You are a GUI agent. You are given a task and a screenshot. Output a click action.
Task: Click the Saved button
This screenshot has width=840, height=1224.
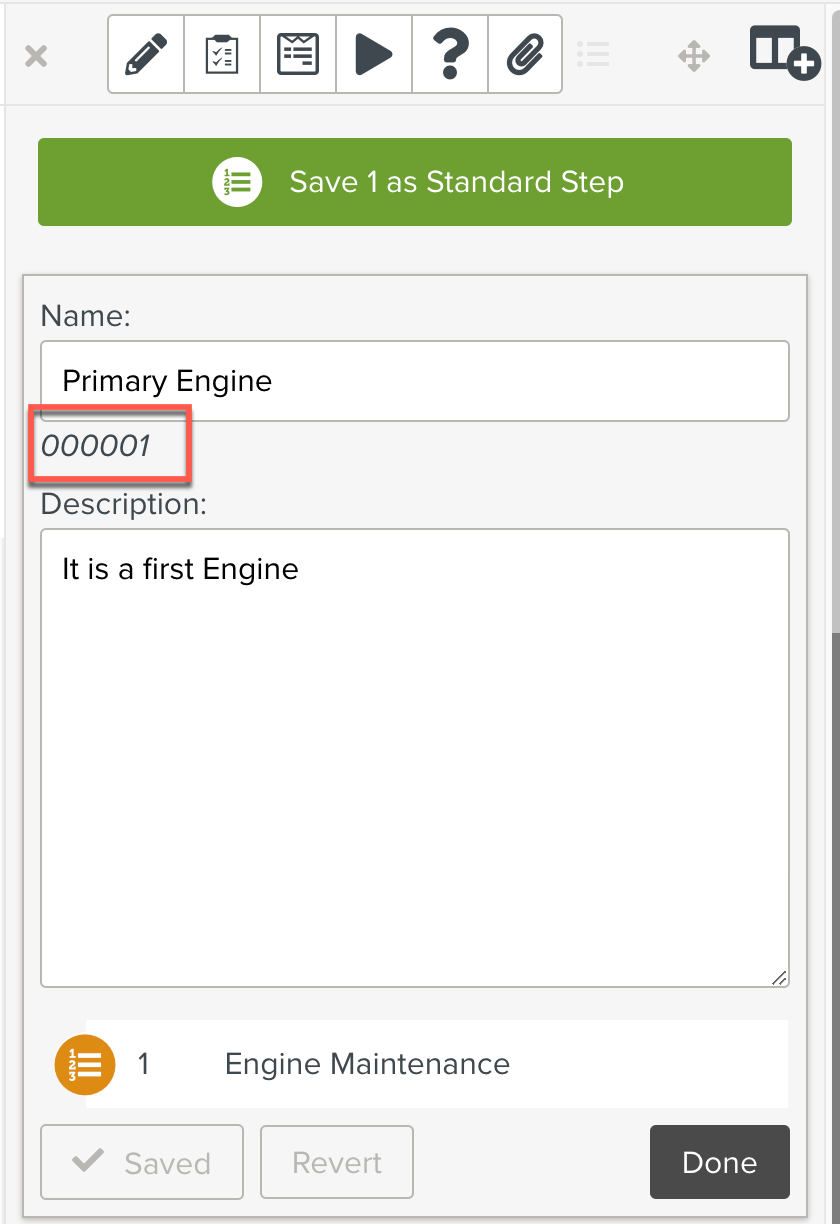142,1162
